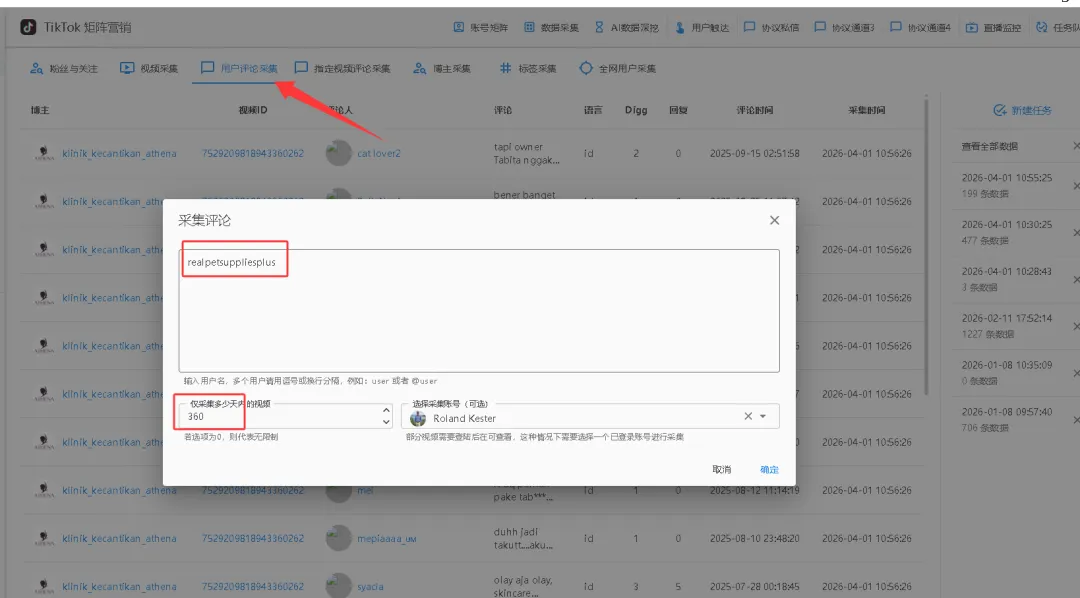This screenshot has height=598, width=1080.
Task: Open the 协议通道4 channel feature
Action: [925, 27]
